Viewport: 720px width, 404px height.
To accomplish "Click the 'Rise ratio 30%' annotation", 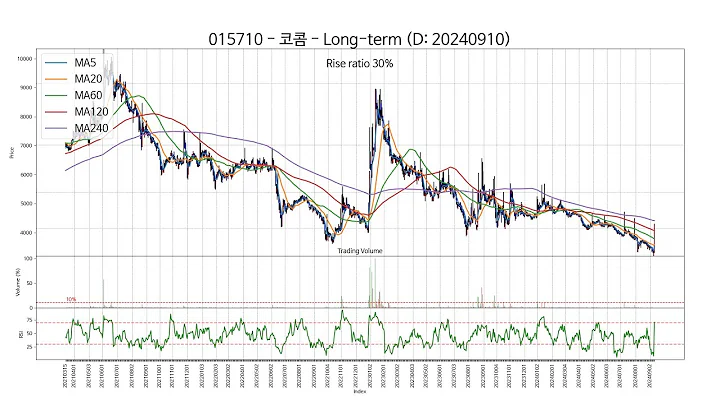I will tap(360, 63).
